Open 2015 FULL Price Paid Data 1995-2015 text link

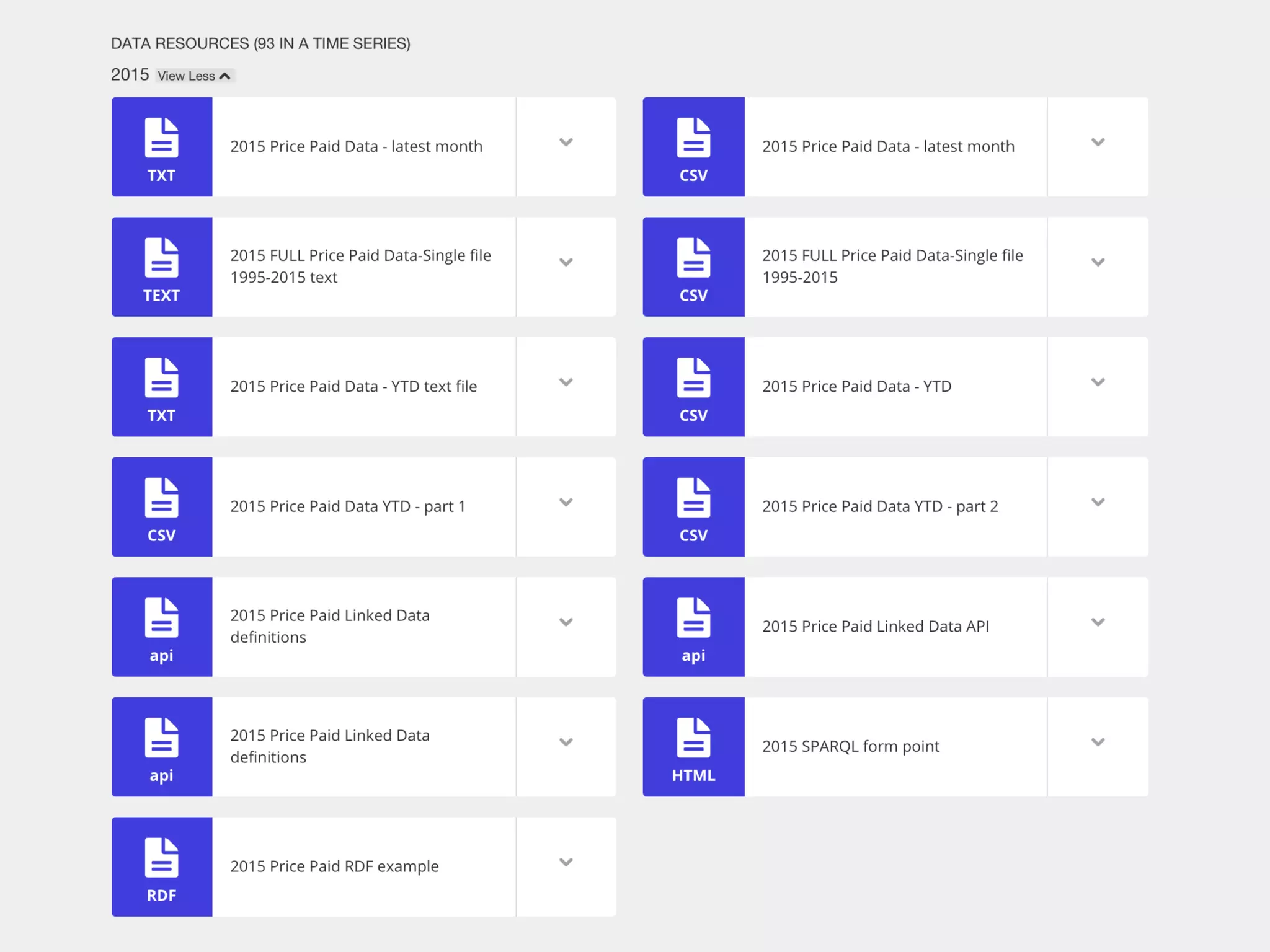pos(360,266)
